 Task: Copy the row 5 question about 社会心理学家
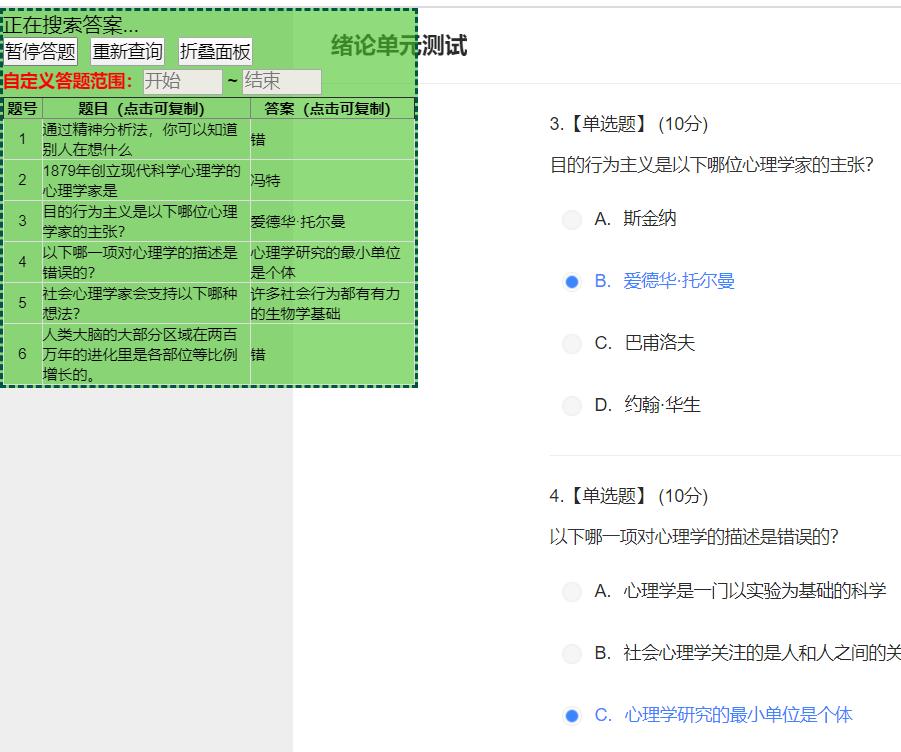coord(145,303)
